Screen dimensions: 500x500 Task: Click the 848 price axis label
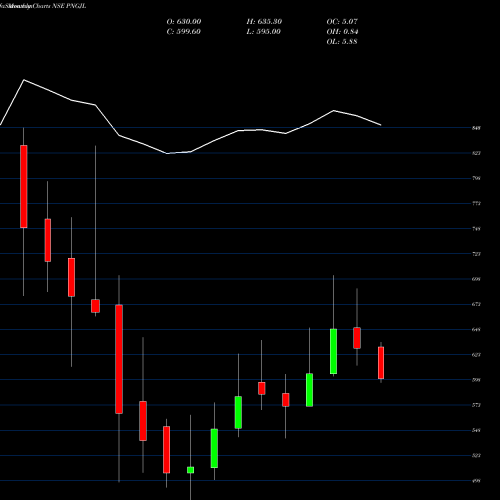pos(476,128)
